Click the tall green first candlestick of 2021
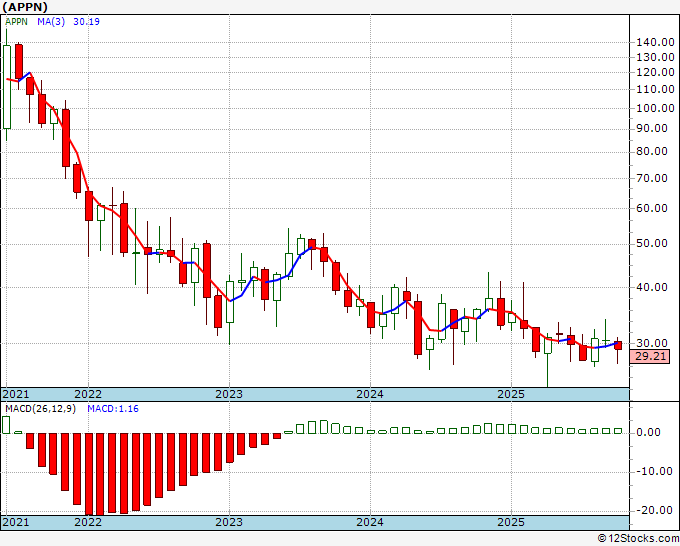 point(7,87)
